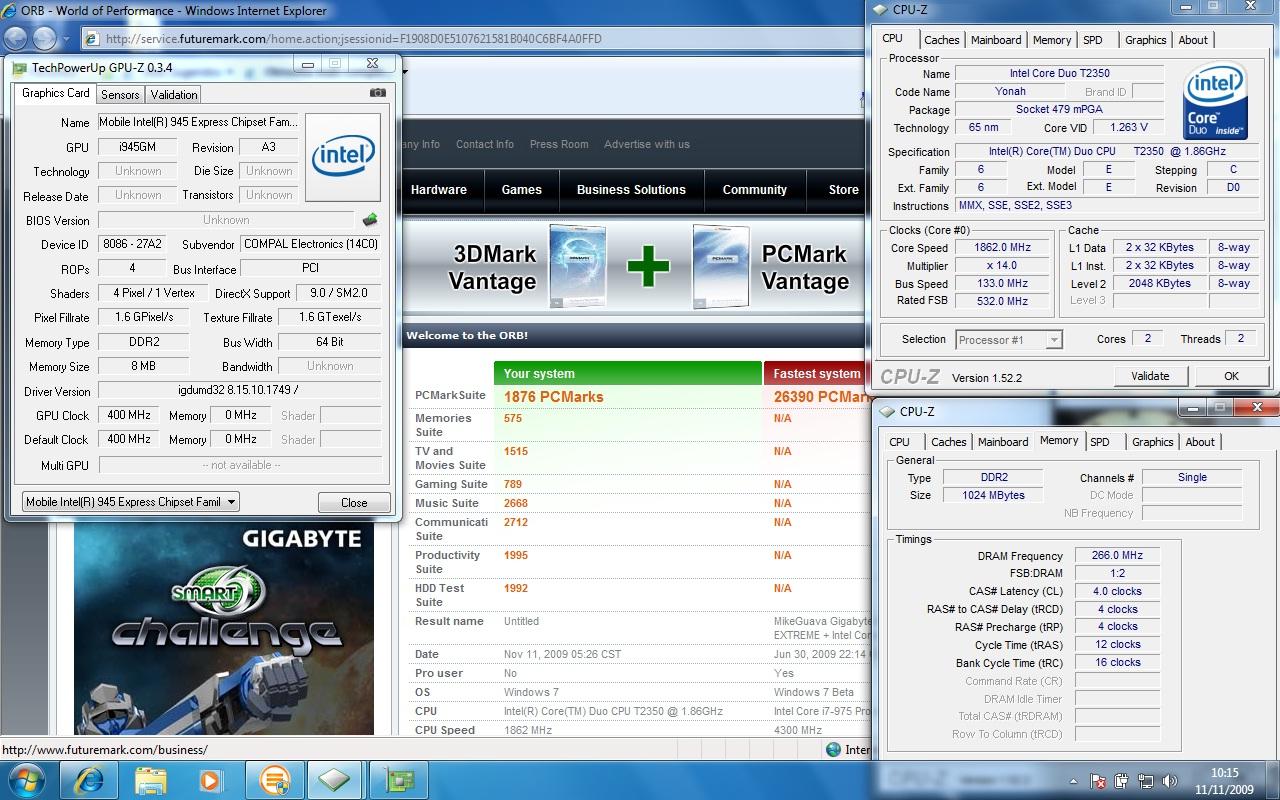Viewport: 1280px width, 800px height.
Task: Click the Music Suite score 2668
Action: pos(516,503)
